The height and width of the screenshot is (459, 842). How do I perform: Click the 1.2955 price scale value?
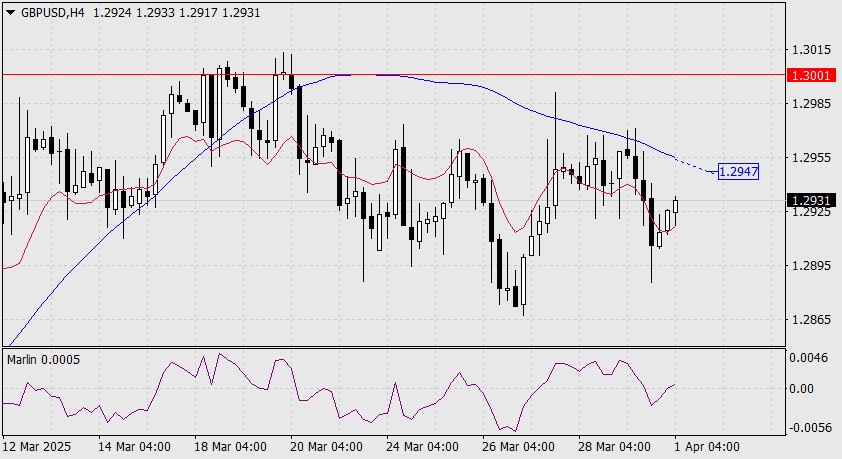(x=811, y=158)
